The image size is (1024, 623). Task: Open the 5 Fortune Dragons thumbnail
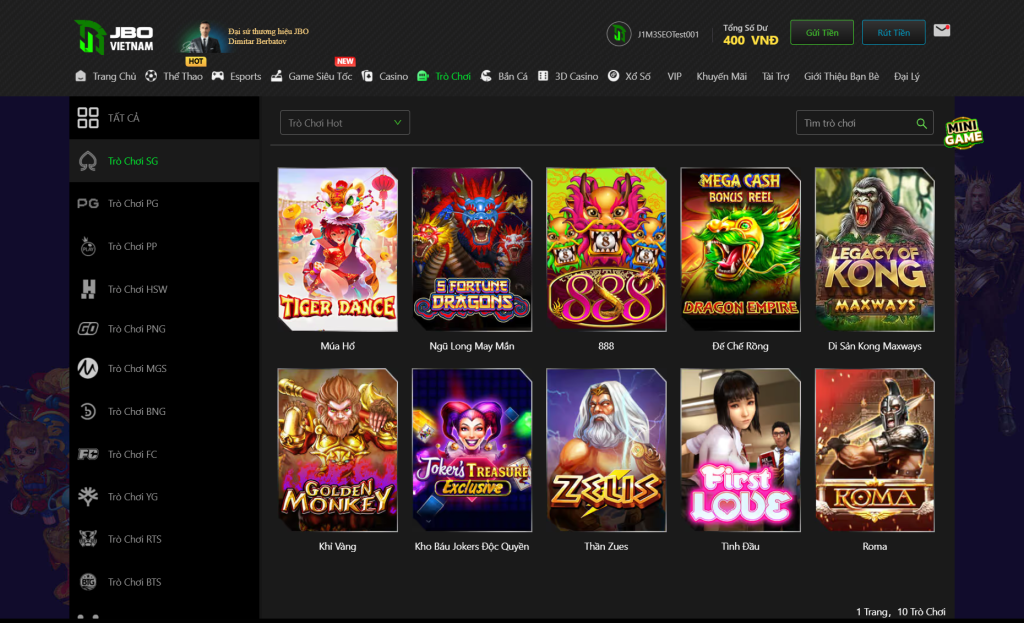(472, 249)
